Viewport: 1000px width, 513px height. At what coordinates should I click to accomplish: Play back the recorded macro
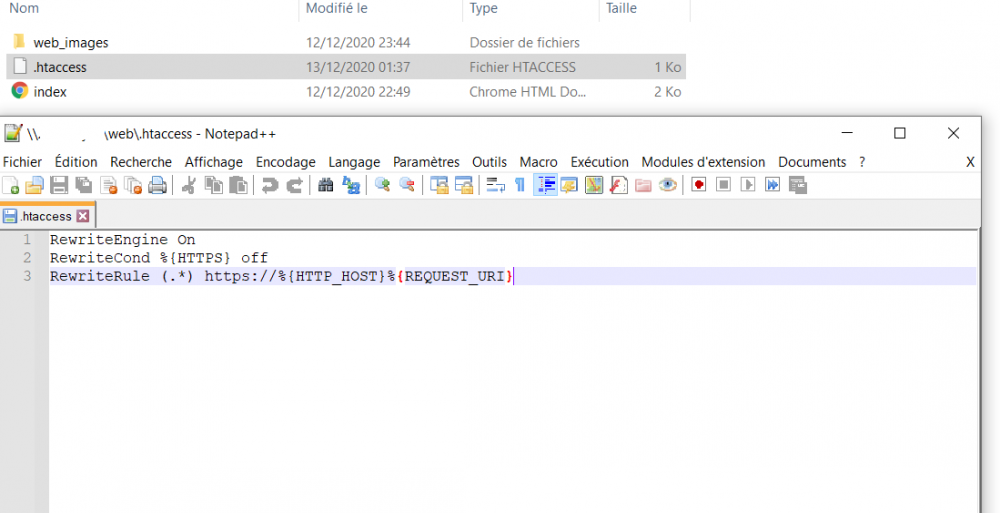(748, 186)
